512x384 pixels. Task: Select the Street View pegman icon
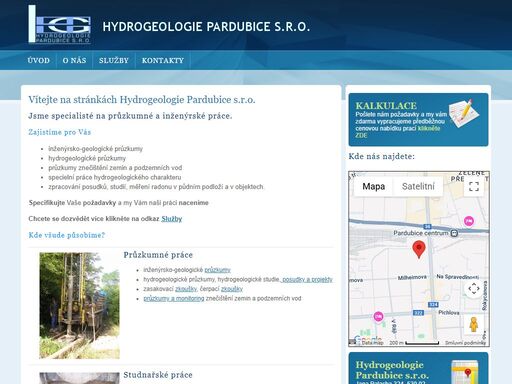click(x=474, y=324)
